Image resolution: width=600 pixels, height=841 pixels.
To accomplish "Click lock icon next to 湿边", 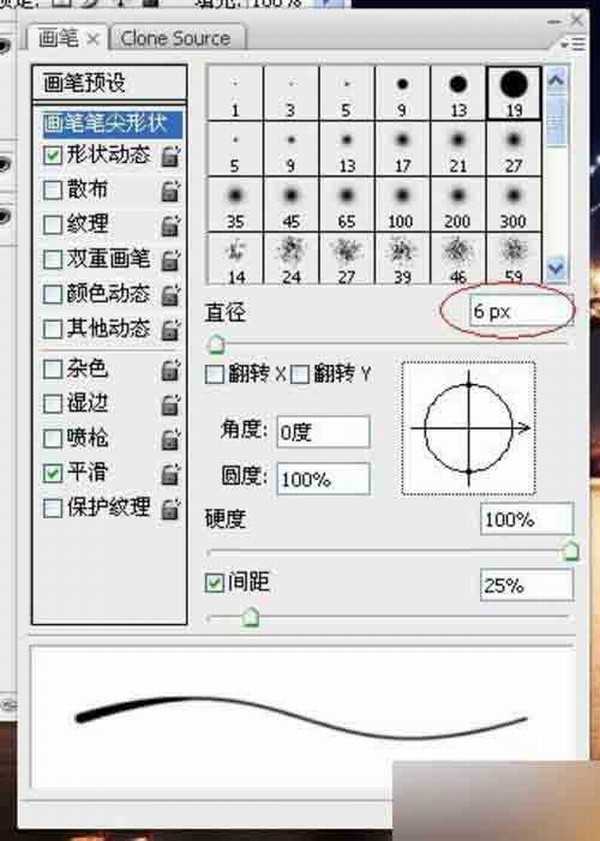I will pyautogui.click(x=171, y=405).
